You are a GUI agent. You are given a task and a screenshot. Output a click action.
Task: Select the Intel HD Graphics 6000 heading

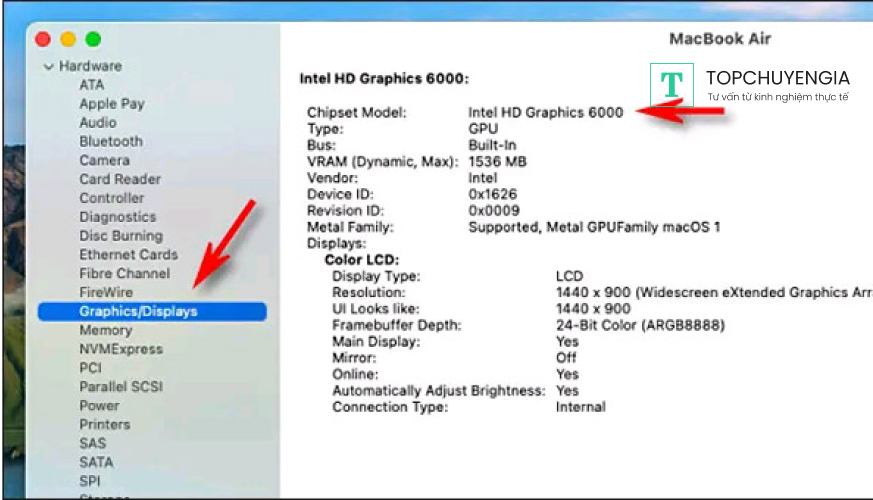click(x=384, y=78)
